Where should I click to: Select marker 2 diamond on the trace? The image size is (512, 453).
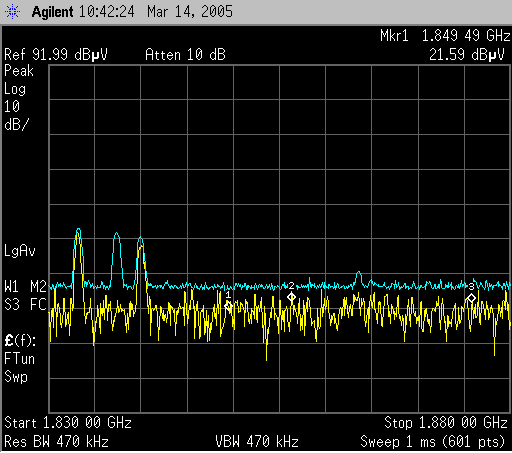click(x=291, y=297)
